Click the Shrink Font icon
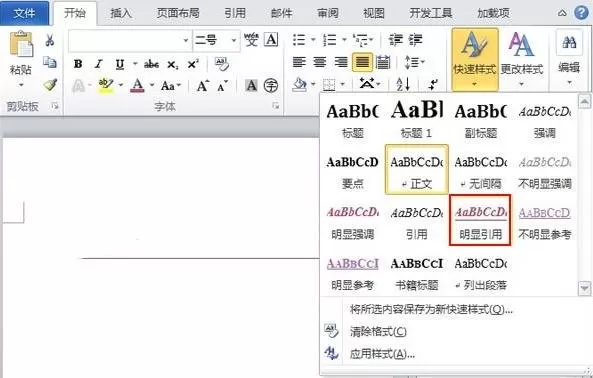This screenshot has height=378, width=593. click(222, 86)
